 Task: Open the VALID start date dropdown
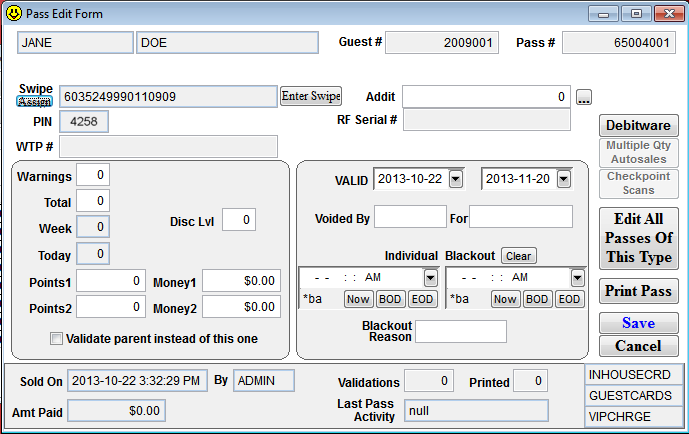click(456, 179)
